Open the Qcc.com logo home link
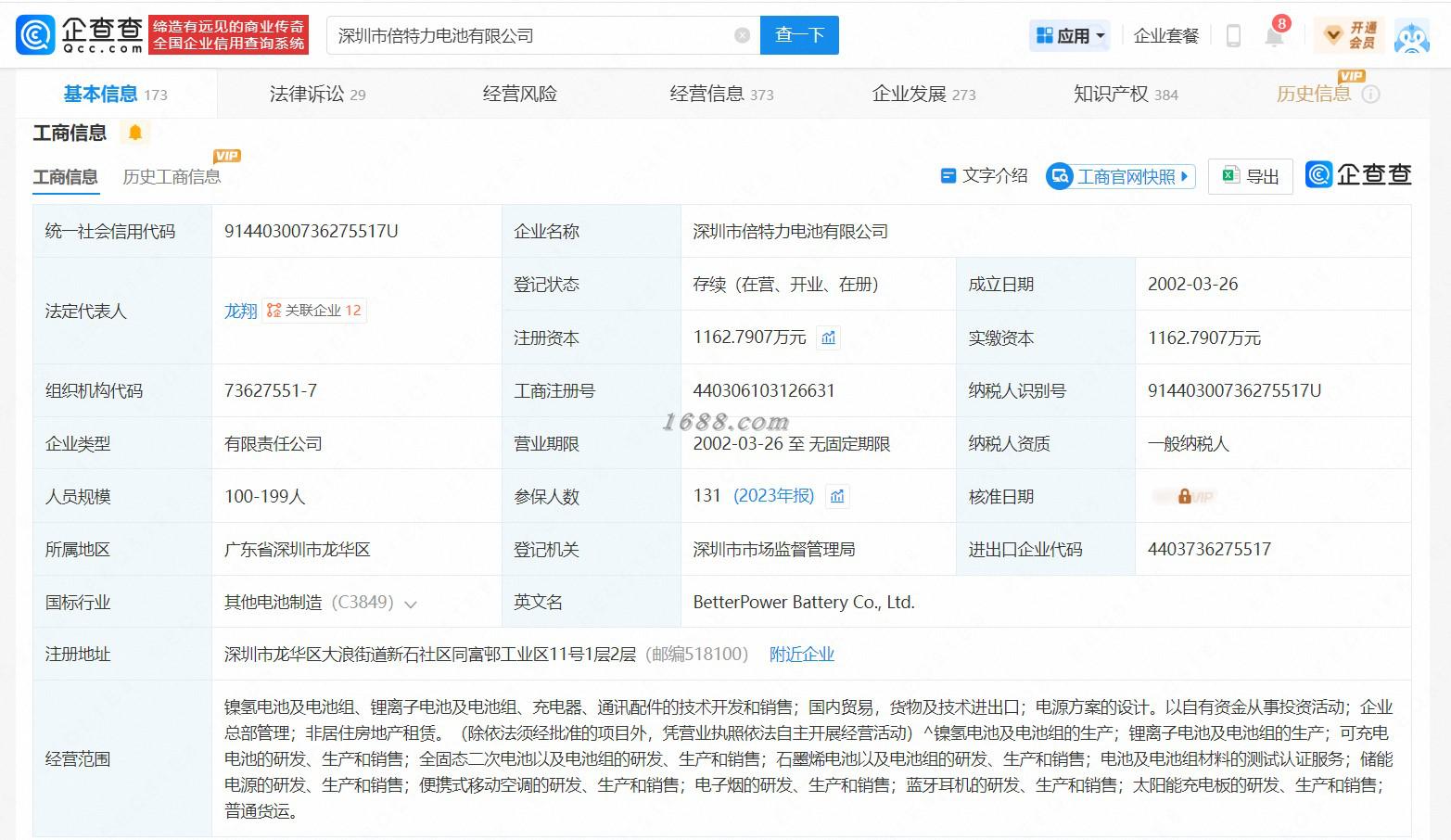Screen dimensions: 1451x840 (x=80, y=35)
